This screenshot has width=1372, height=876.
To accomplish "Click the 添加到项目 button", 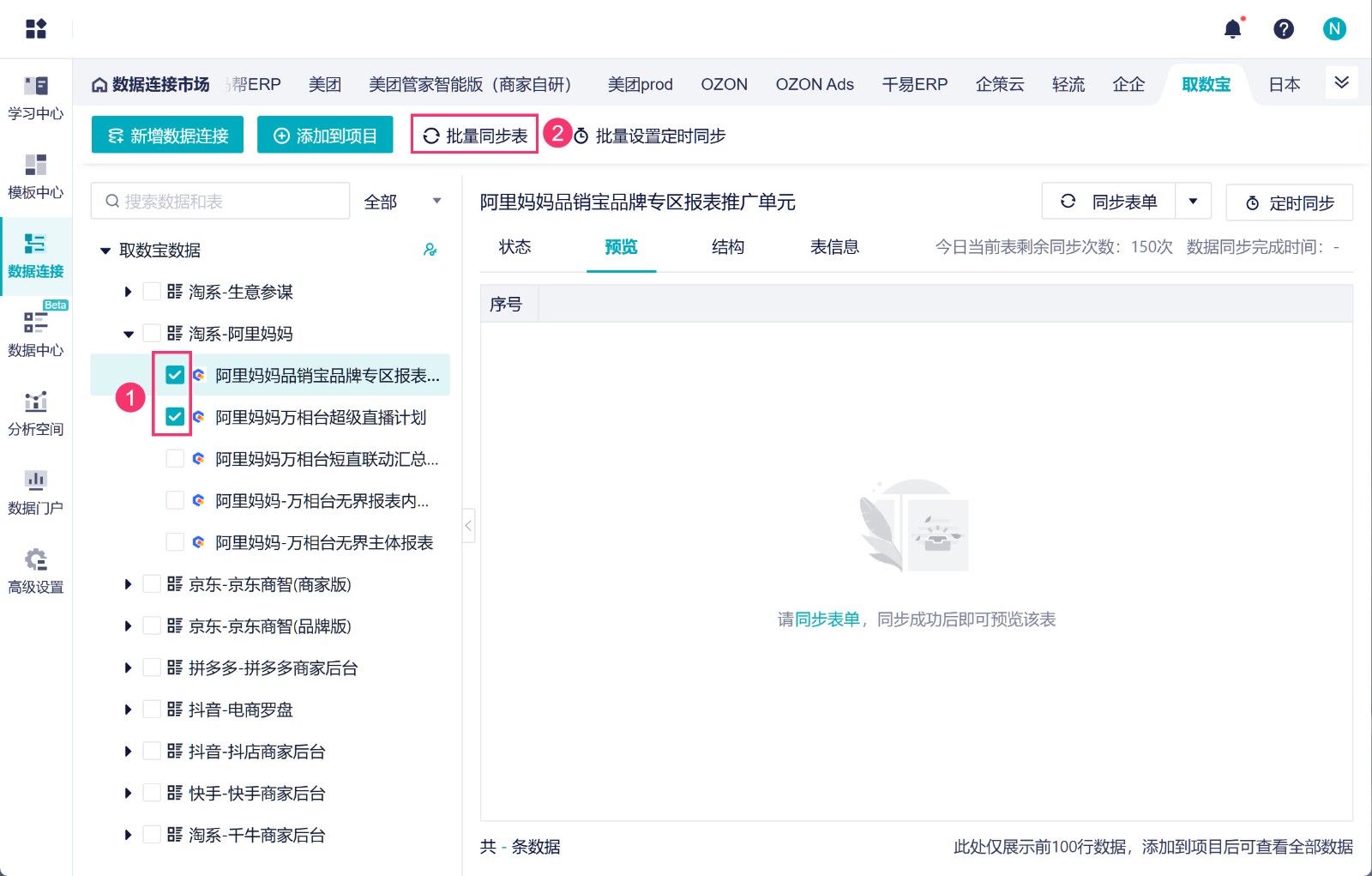I will coord(325,136).
